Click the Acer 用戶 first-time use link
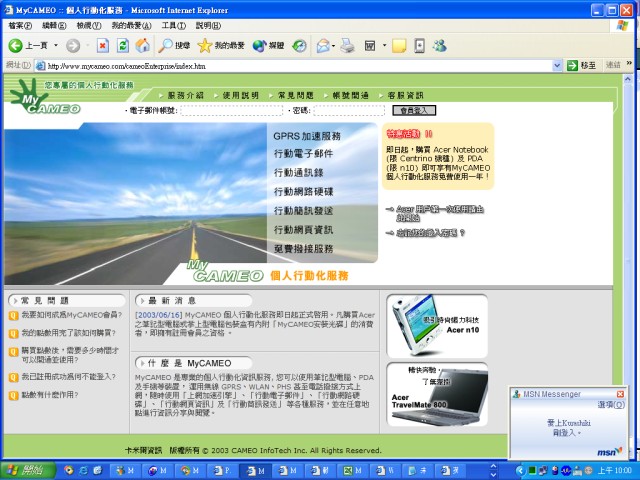Screen dimensions: 640x480 (440, 213)
